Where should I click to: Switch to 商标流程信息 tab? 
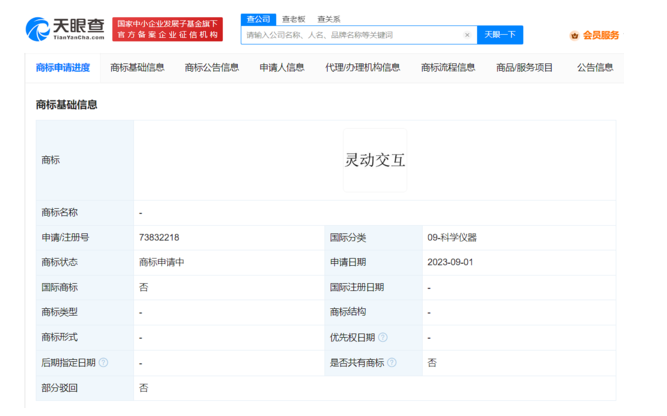pyautogui.click(x=448, y=68)
